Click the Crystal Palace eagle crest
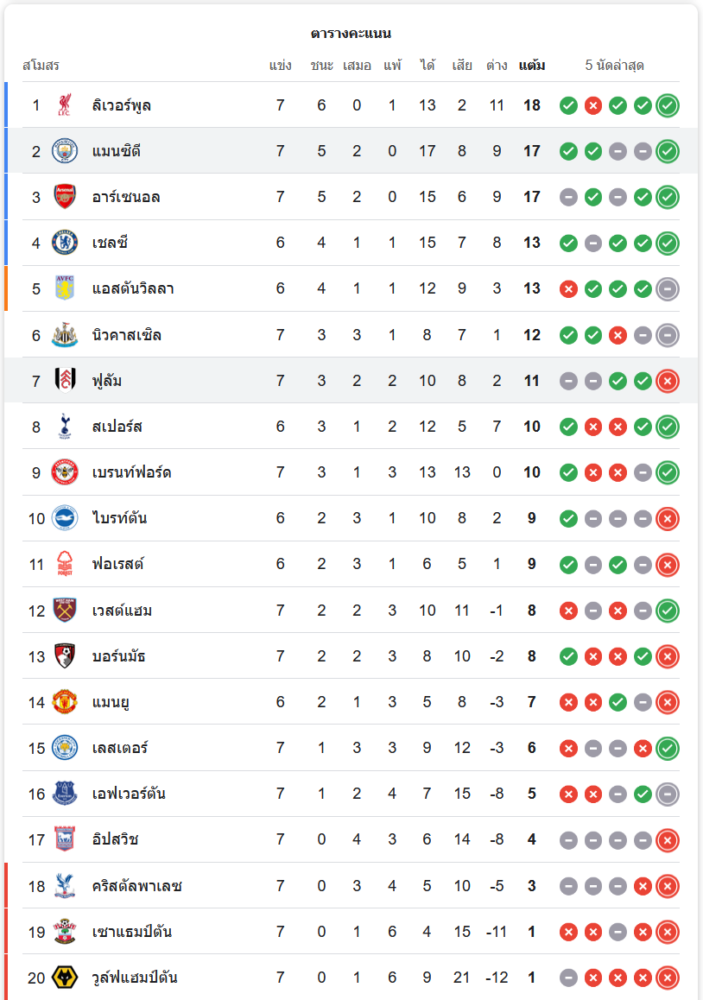703x1000 pixels. tap(65, 886)
